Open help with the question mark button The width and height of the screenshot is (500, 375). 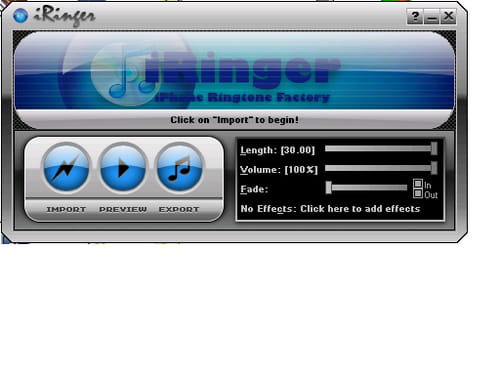pyautogui.click(x=415, y=16)
